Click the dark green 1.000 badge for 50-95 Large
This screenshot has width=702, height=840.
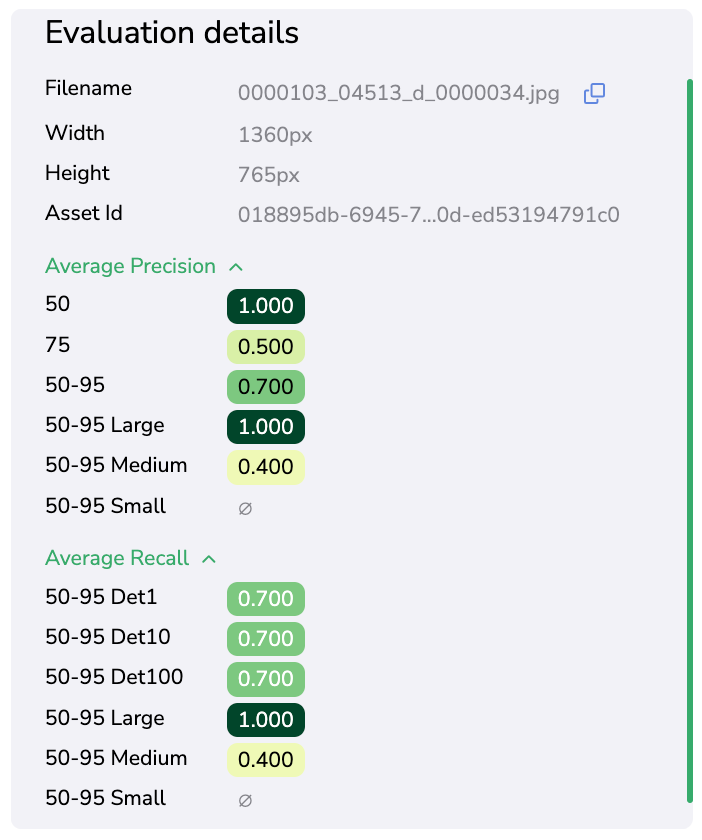265,427
